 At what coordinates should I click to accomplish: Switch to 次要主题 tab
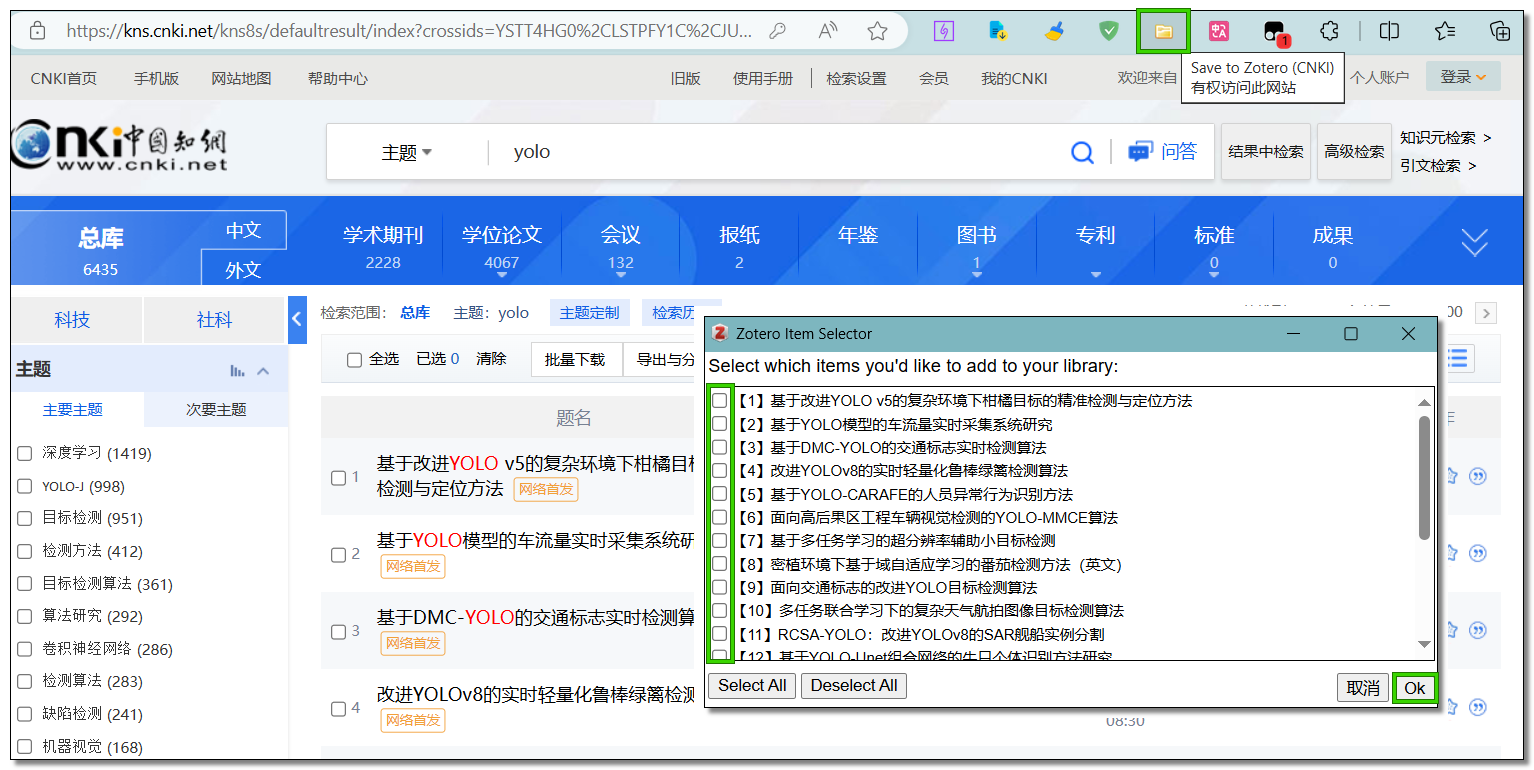pos(216,409)
